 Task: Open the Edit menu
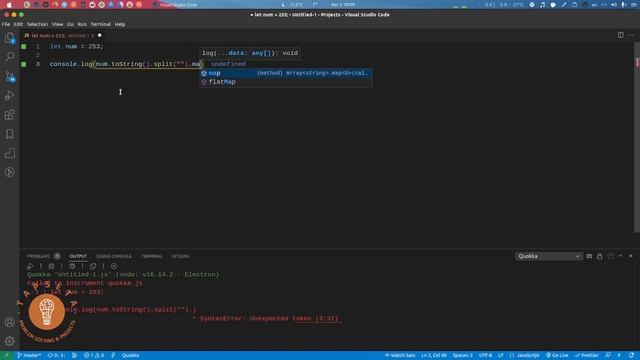click(x=18, y=24)
